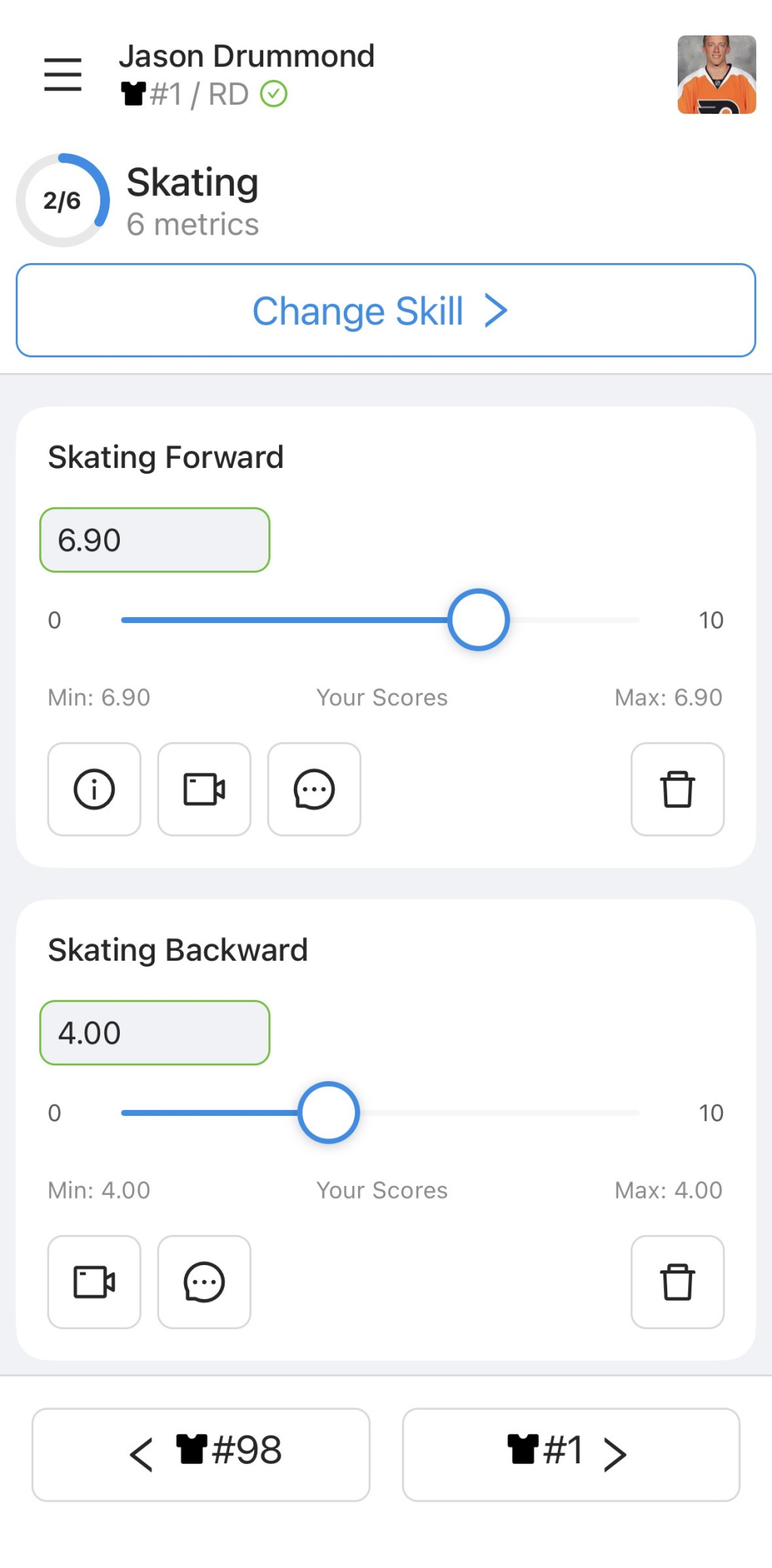Viewport: 772px width, 1568px height.
Task: Focus the Skating Forward 6.90 score field
Action: (x=155, y=540)
